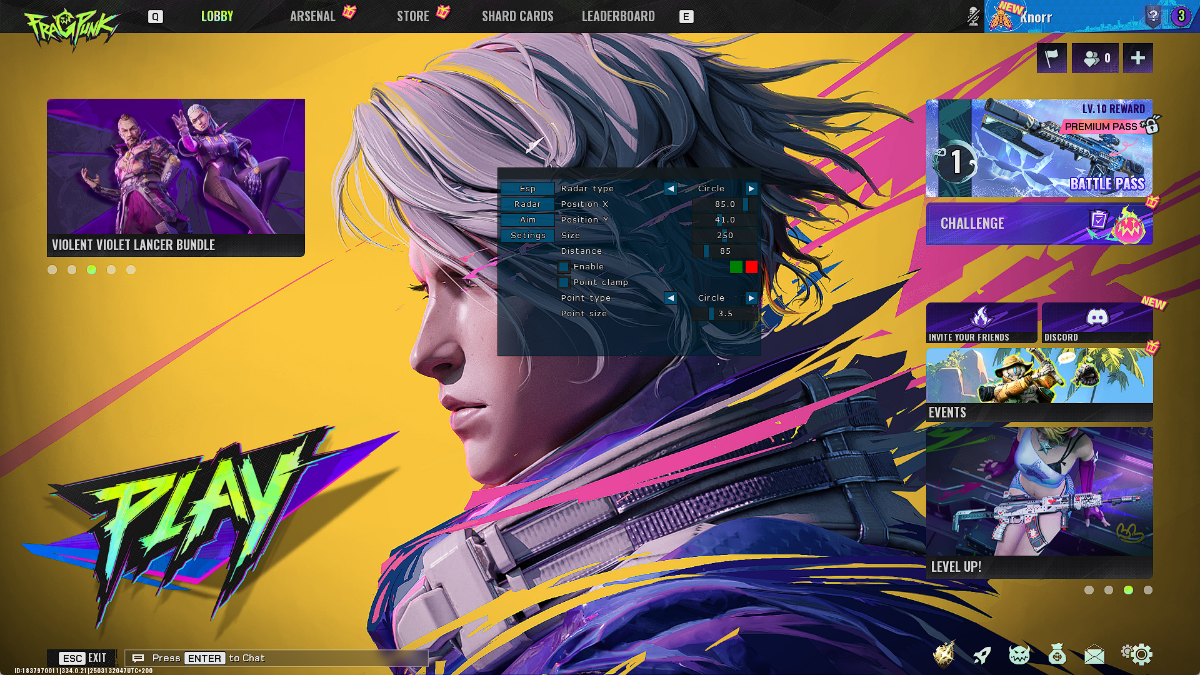Click the plus invite icon

click(1138, 58)
